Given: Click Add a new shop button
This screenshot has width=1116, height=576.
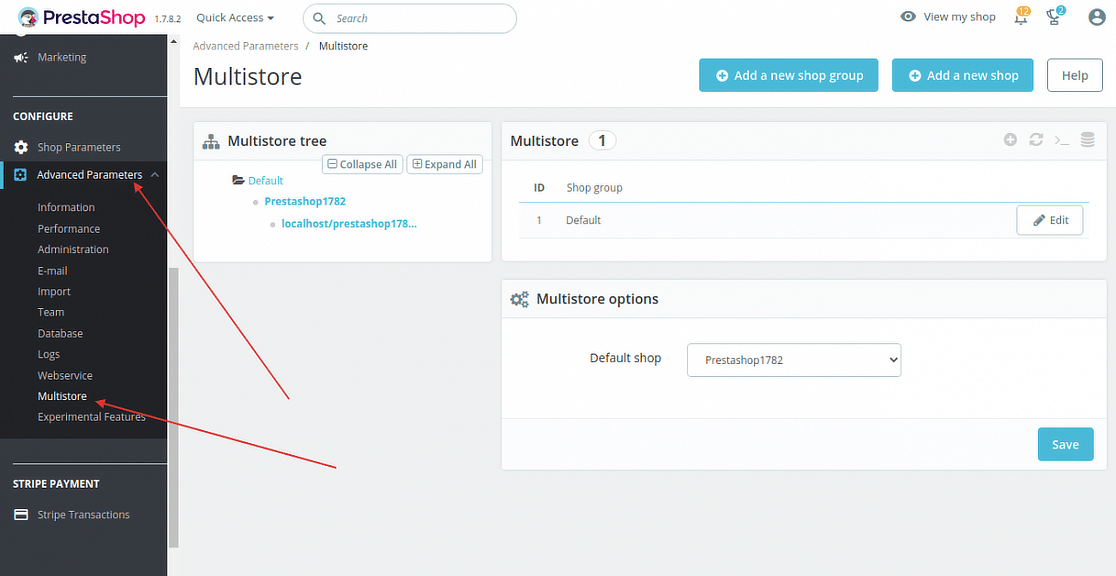Looking at the screenshot, I should click(x=962, y=75).
